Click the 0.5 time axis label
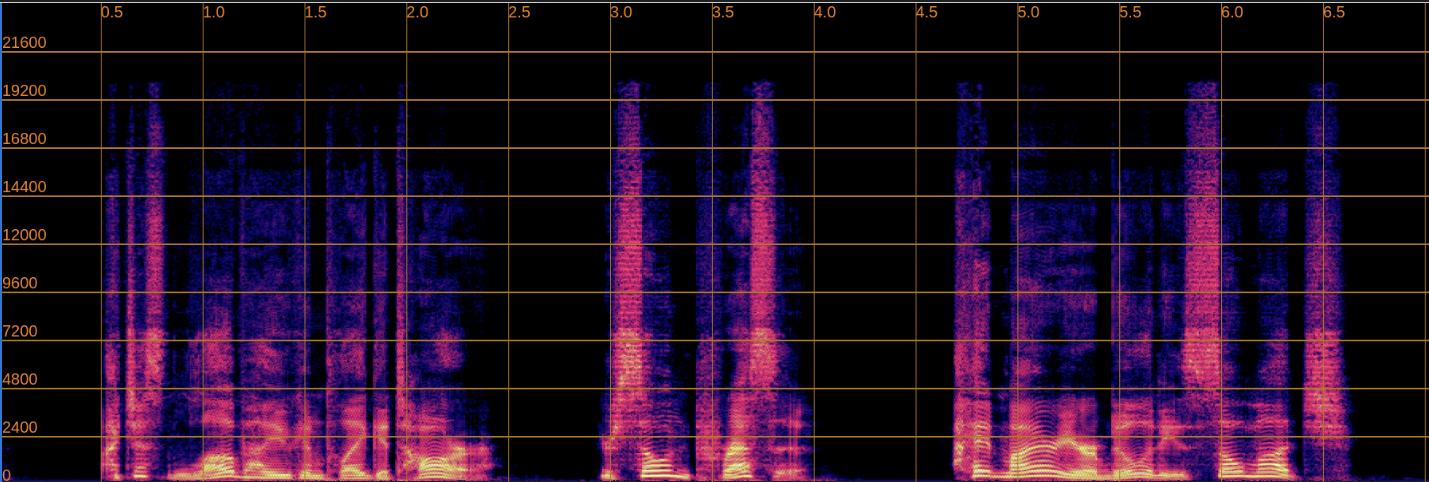This screenshot has height=482, width=1429. click(x=113, y=13)
